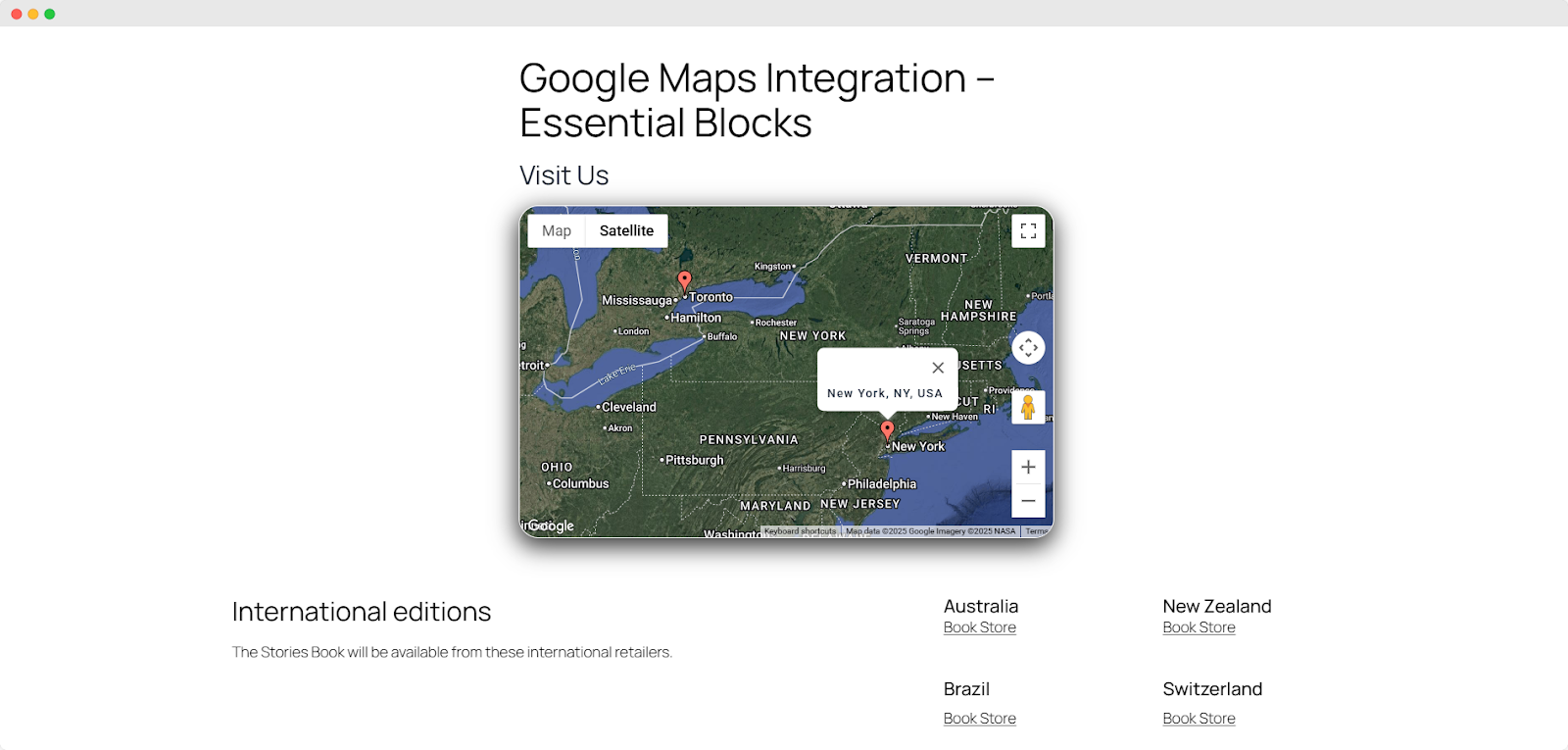Zoom out the map with minus button
This screenshot has width=1568, height=750.
coord(1028,500)
